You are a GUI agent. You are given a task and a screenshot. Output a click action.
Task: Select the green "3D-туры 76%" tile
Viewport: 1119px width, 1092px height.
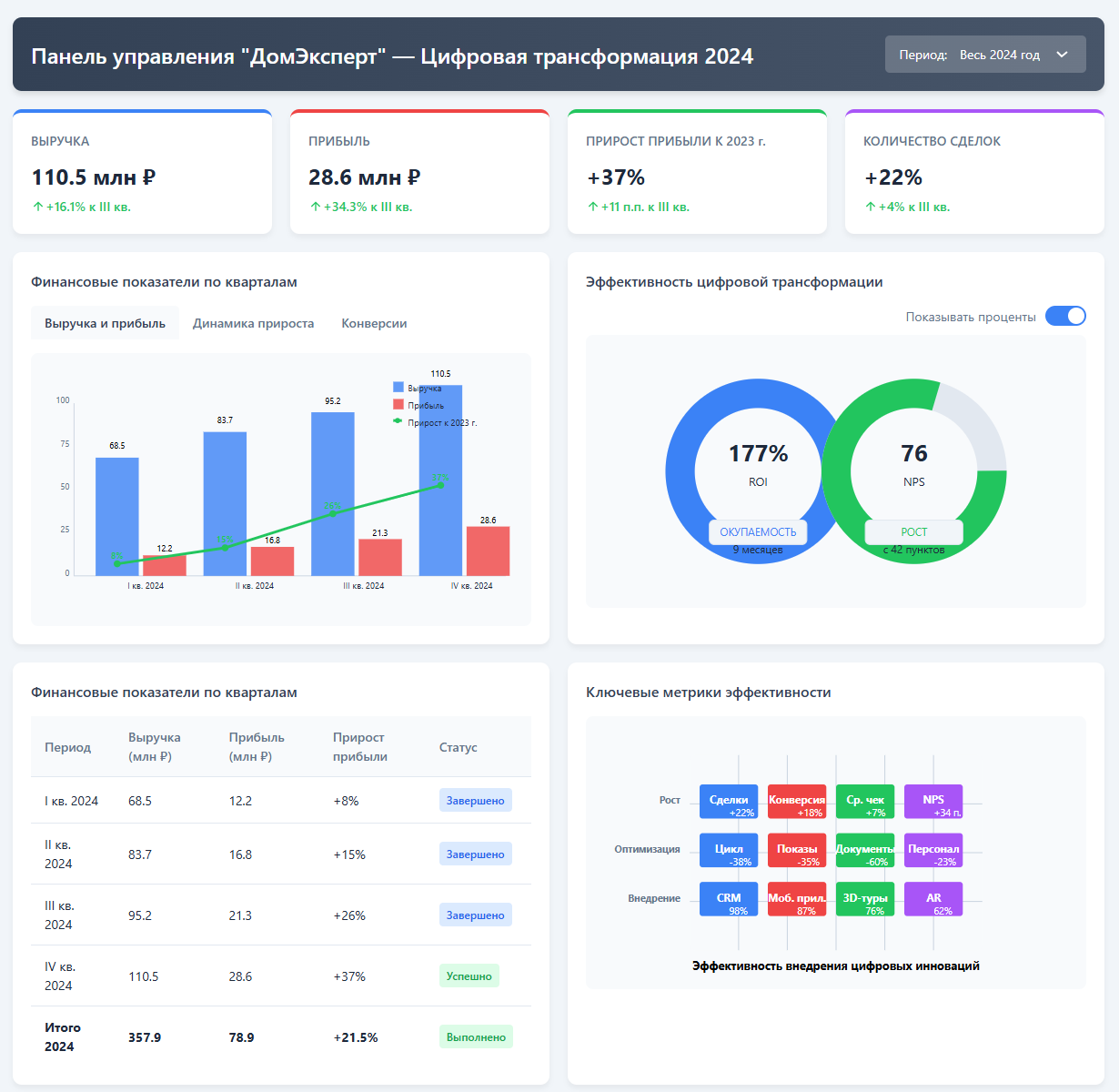pyautogui.click(x=865, y=899)
